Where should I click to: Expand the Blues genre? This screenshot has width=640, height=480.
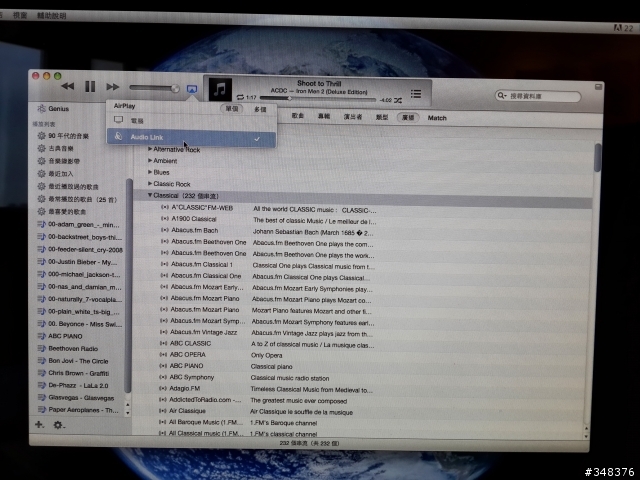pos(150,172)
